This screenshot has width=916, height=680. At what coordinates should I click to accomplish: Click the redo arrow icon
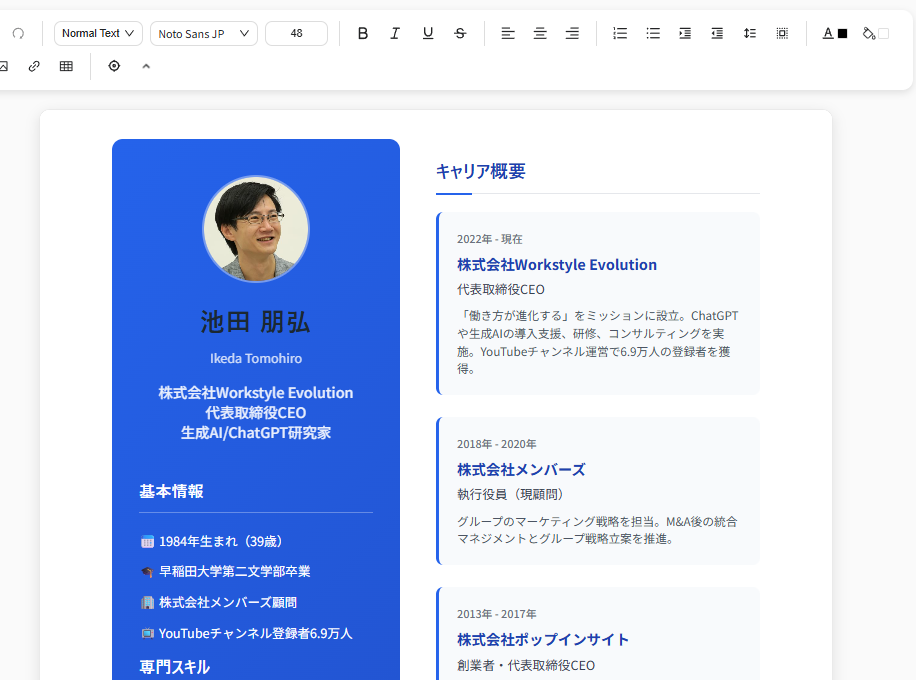pos(18,33)
